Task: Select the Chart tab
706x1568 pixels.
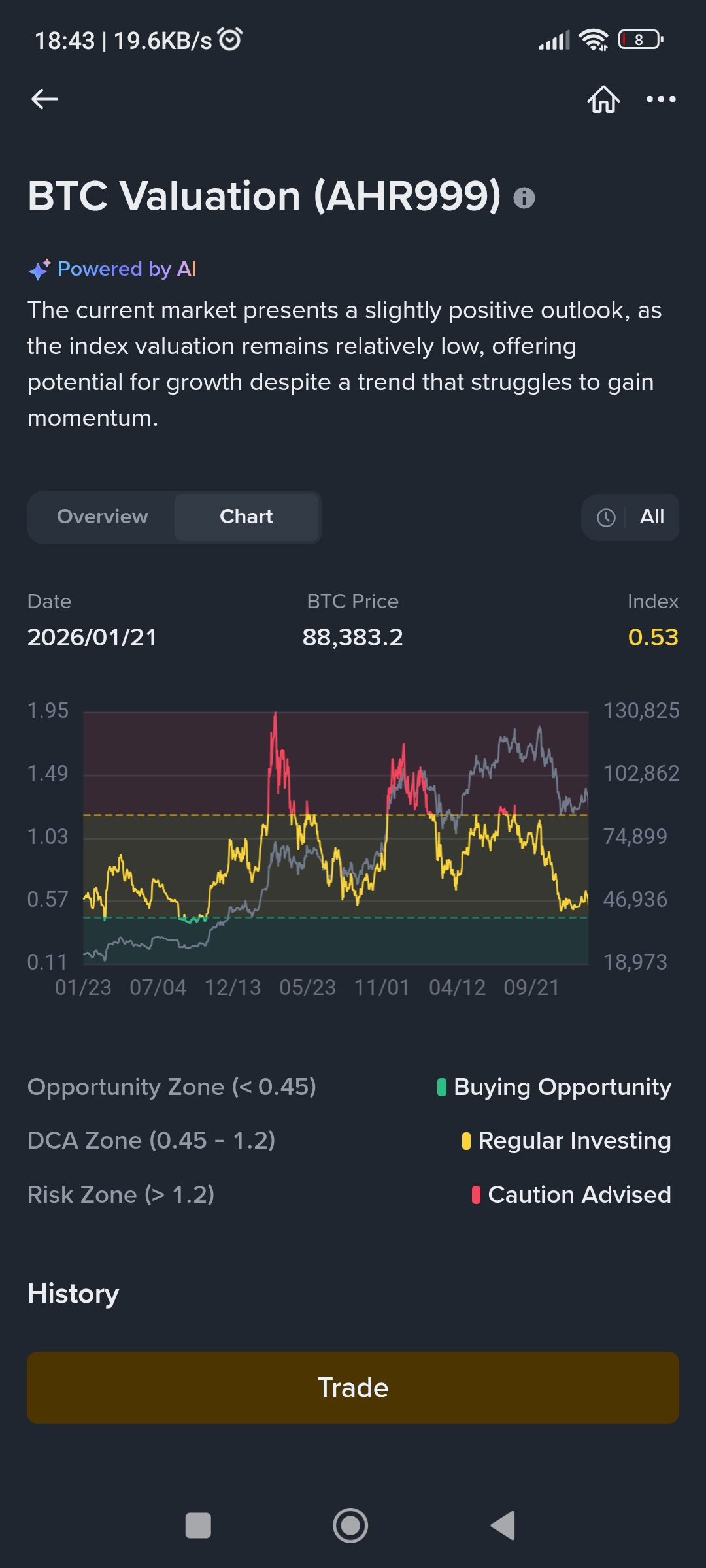Action: pos(246,517)
